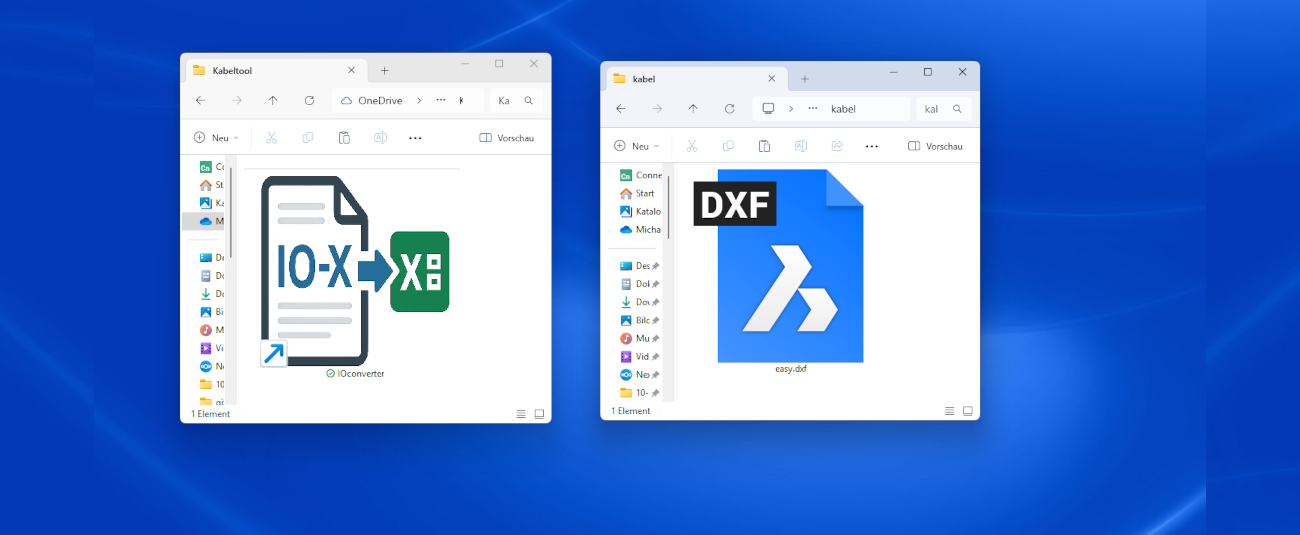1300x535 pixels.
Task: Toggle the Vorschau preview pane in the kabel window
Action: pos(935,146)
